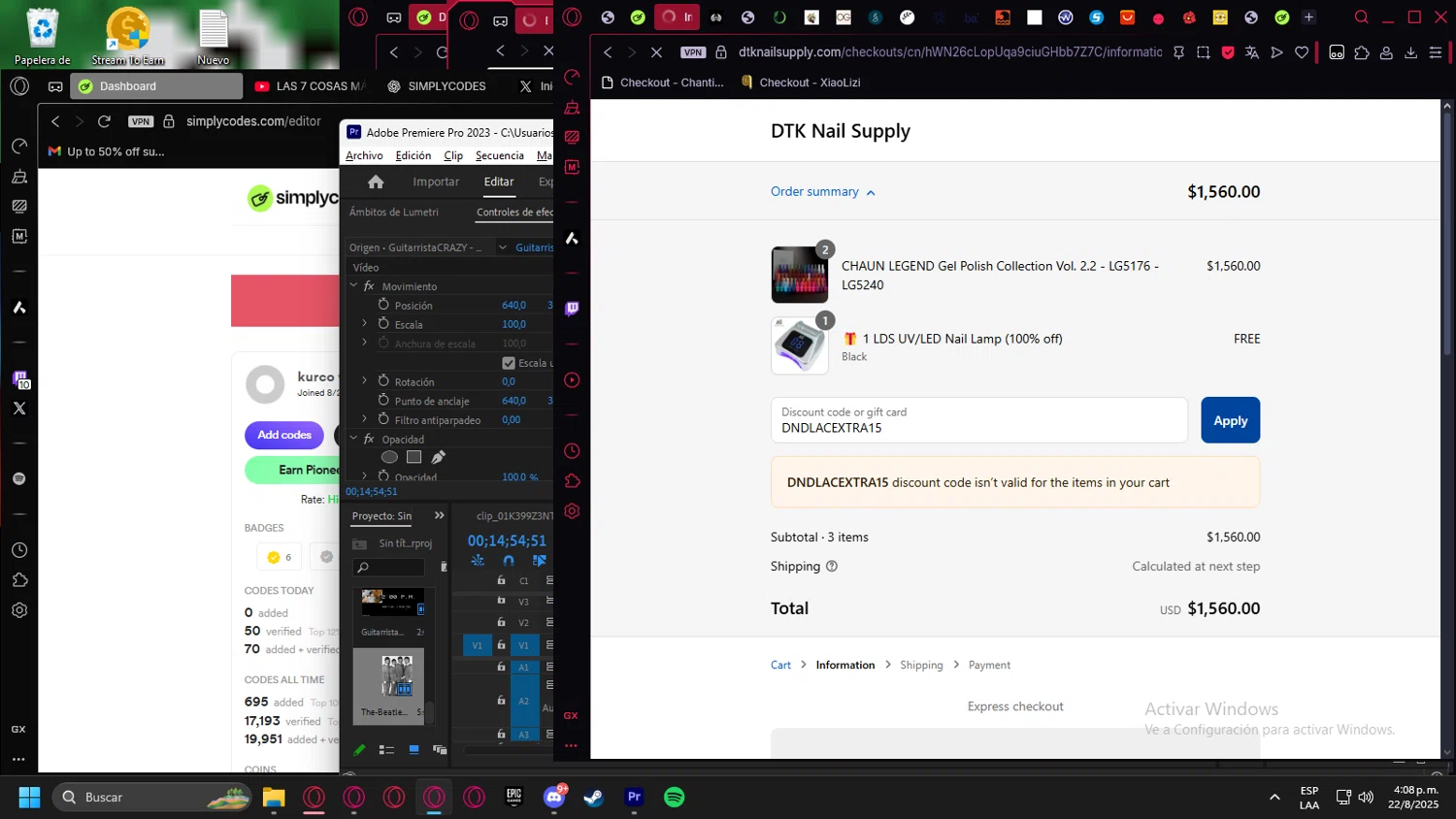The height and width of the screenshot is (819, 1456).
Task: Open Twitch in the Opera GX sidebar
Action: point(572,309)
